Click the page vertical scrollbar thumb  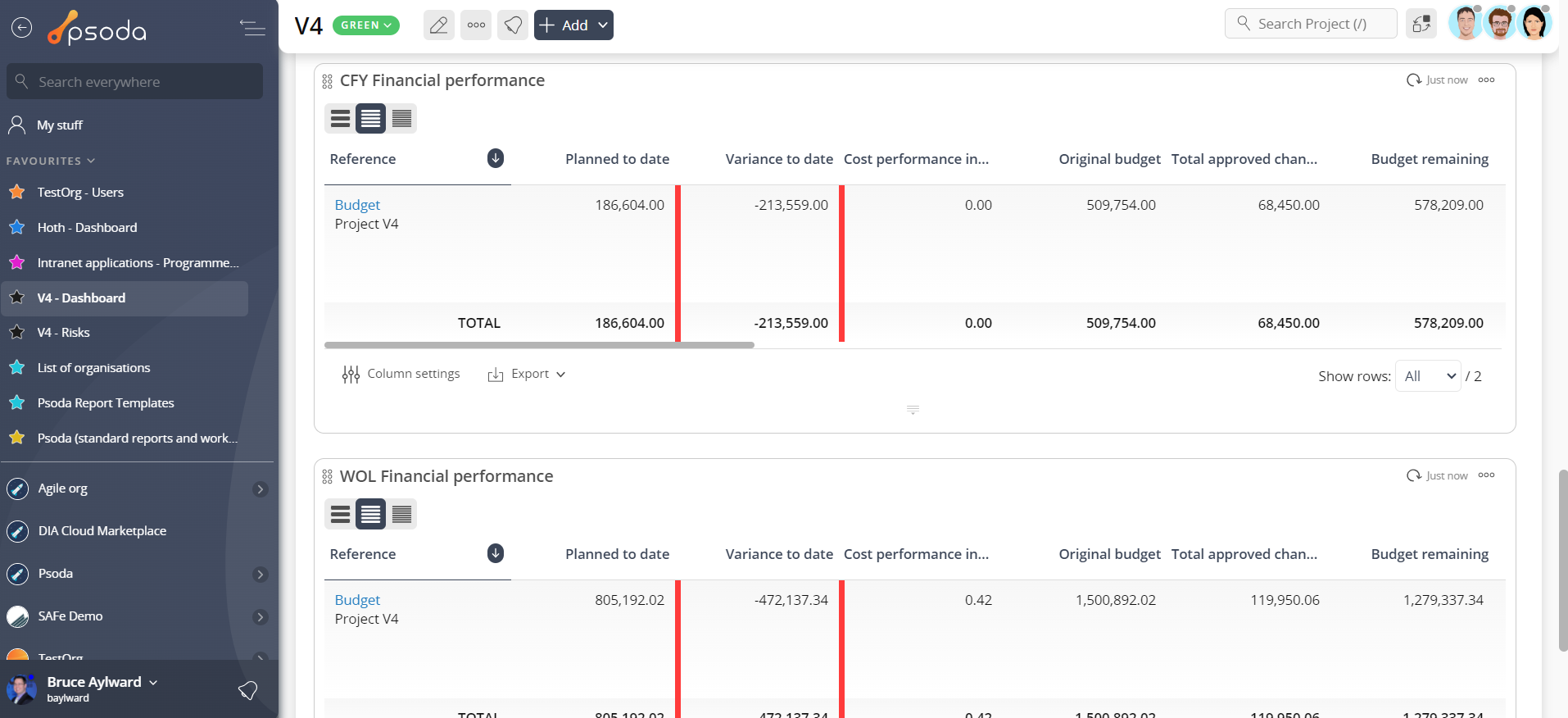tap(1563, 561)
